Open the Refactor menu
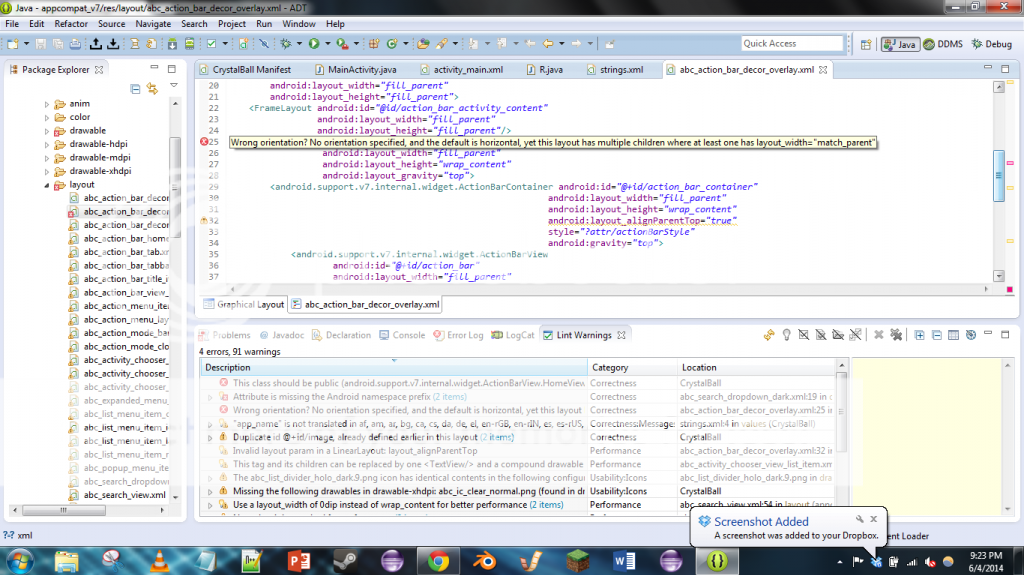This screenshot has width=1024, height=575. point(71,23)
